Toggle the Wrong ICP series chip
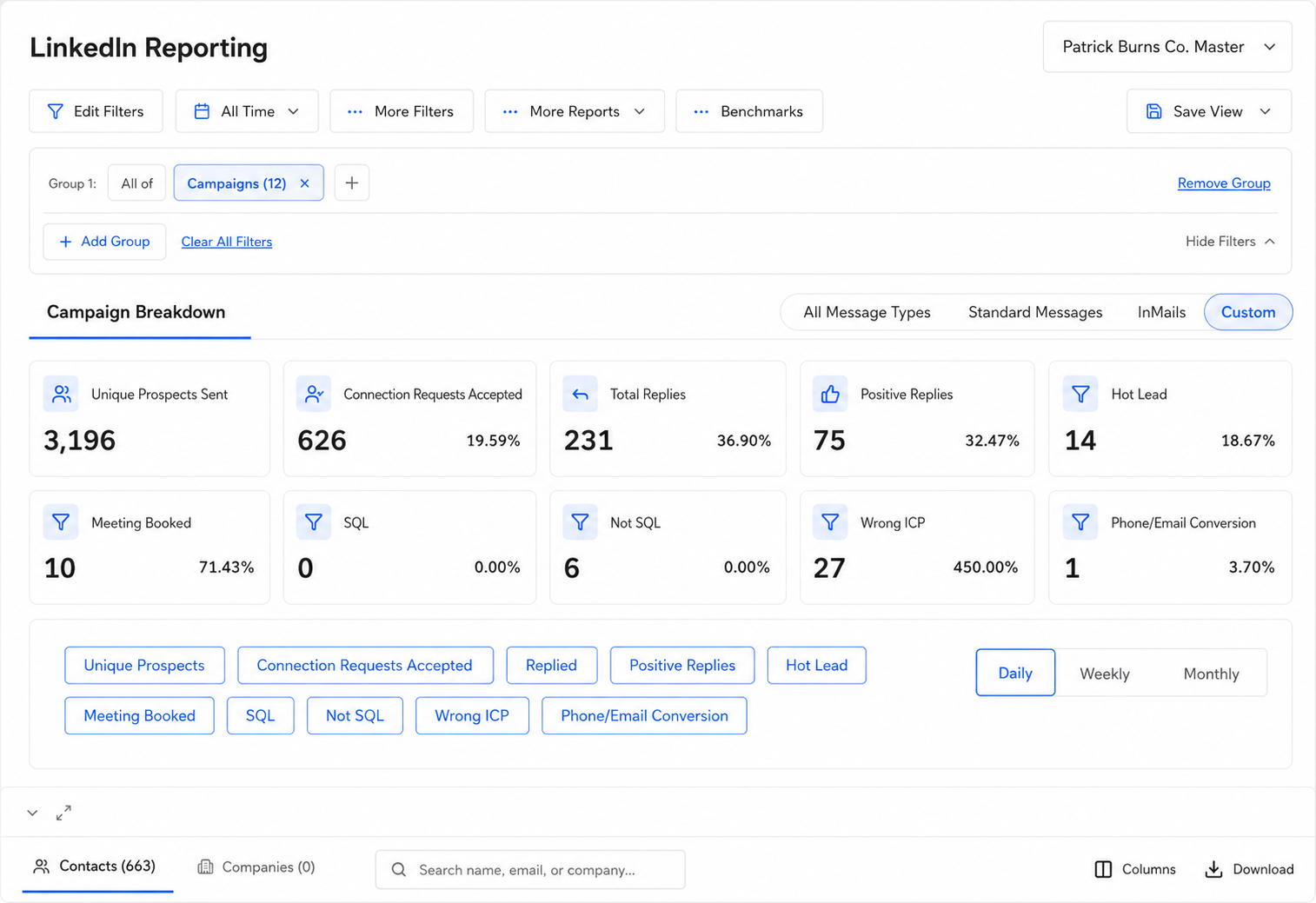The height and width of the screenshot is (903, 1316). (x=472, y=715)
